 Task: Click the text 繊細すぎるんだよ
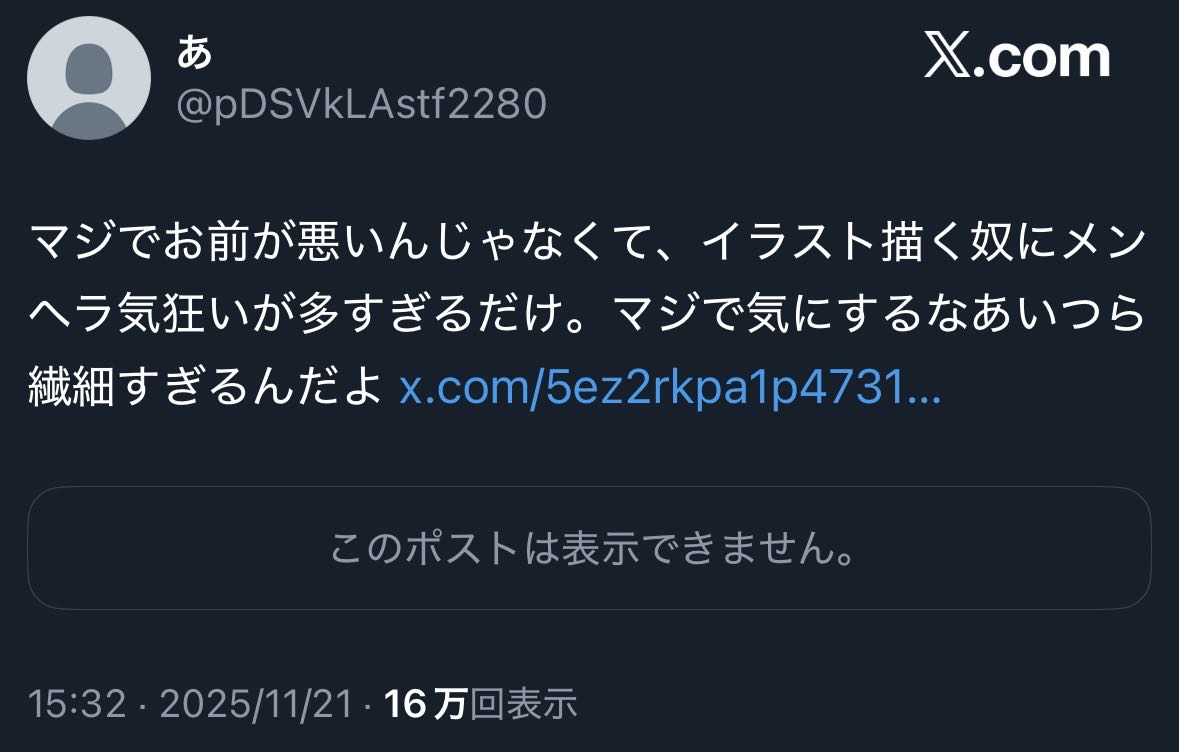[x=206, y=388]
